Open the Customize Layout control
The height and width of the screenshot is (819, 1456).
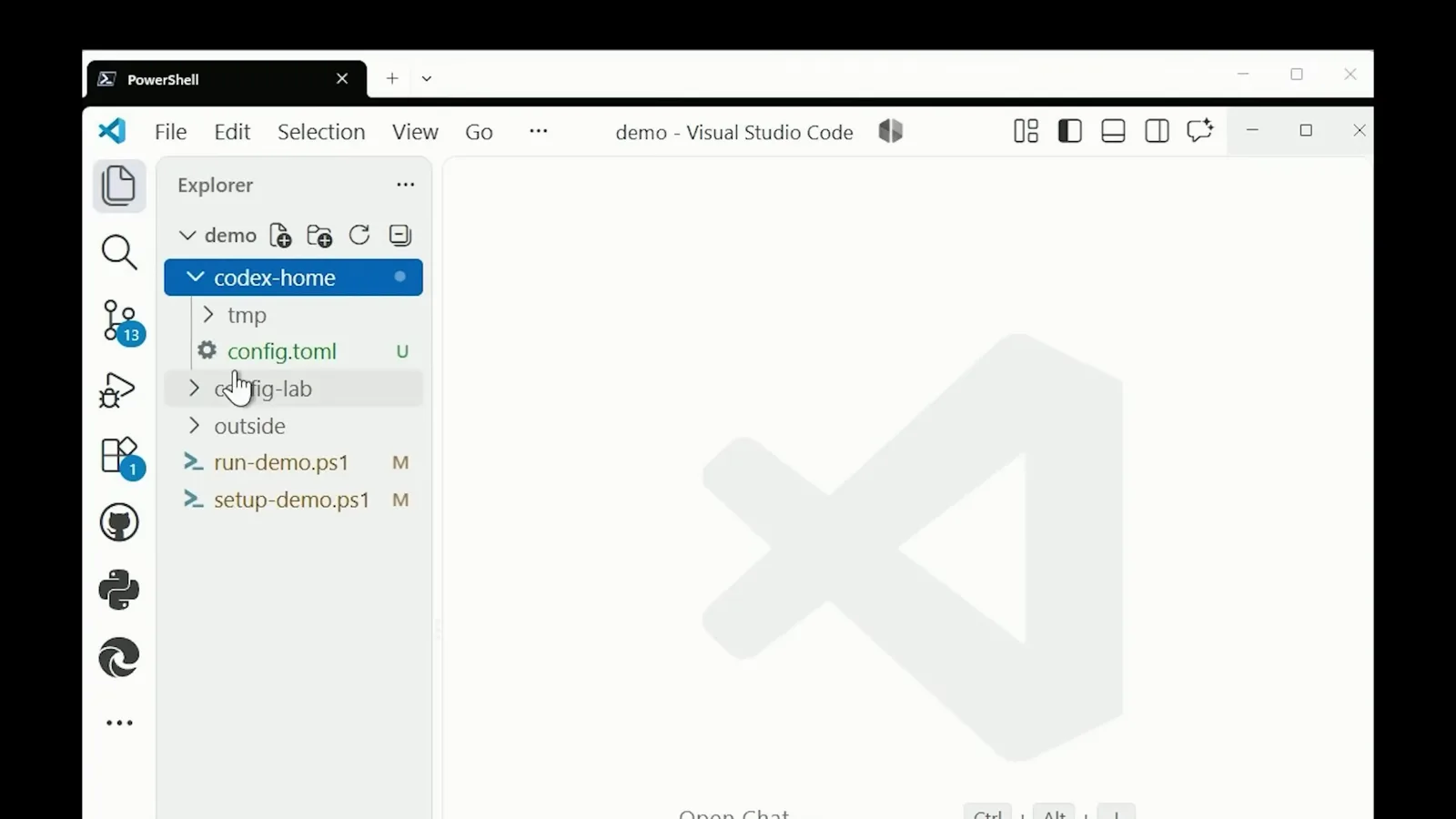click(1026, 132)
